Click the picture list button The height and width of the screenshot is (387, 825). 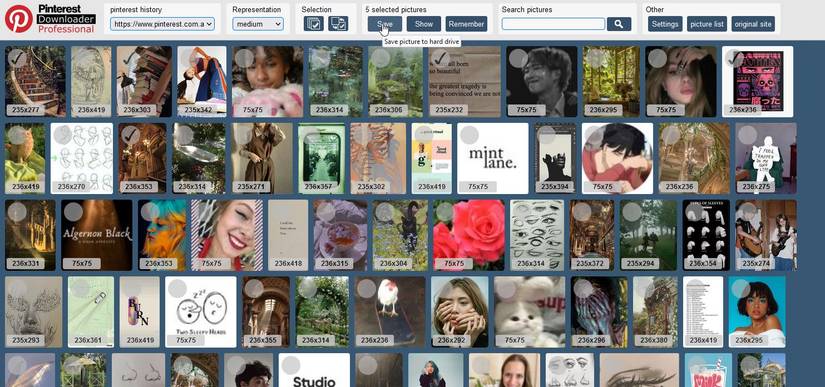pyautogui.click(x=707, y=24)
